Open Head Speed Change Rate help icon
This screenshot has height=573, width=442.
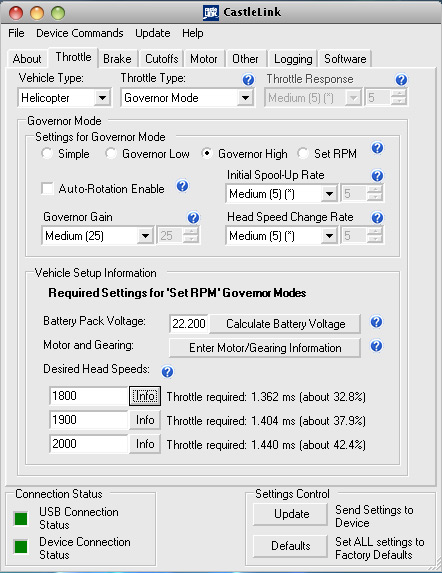point(377,218)
